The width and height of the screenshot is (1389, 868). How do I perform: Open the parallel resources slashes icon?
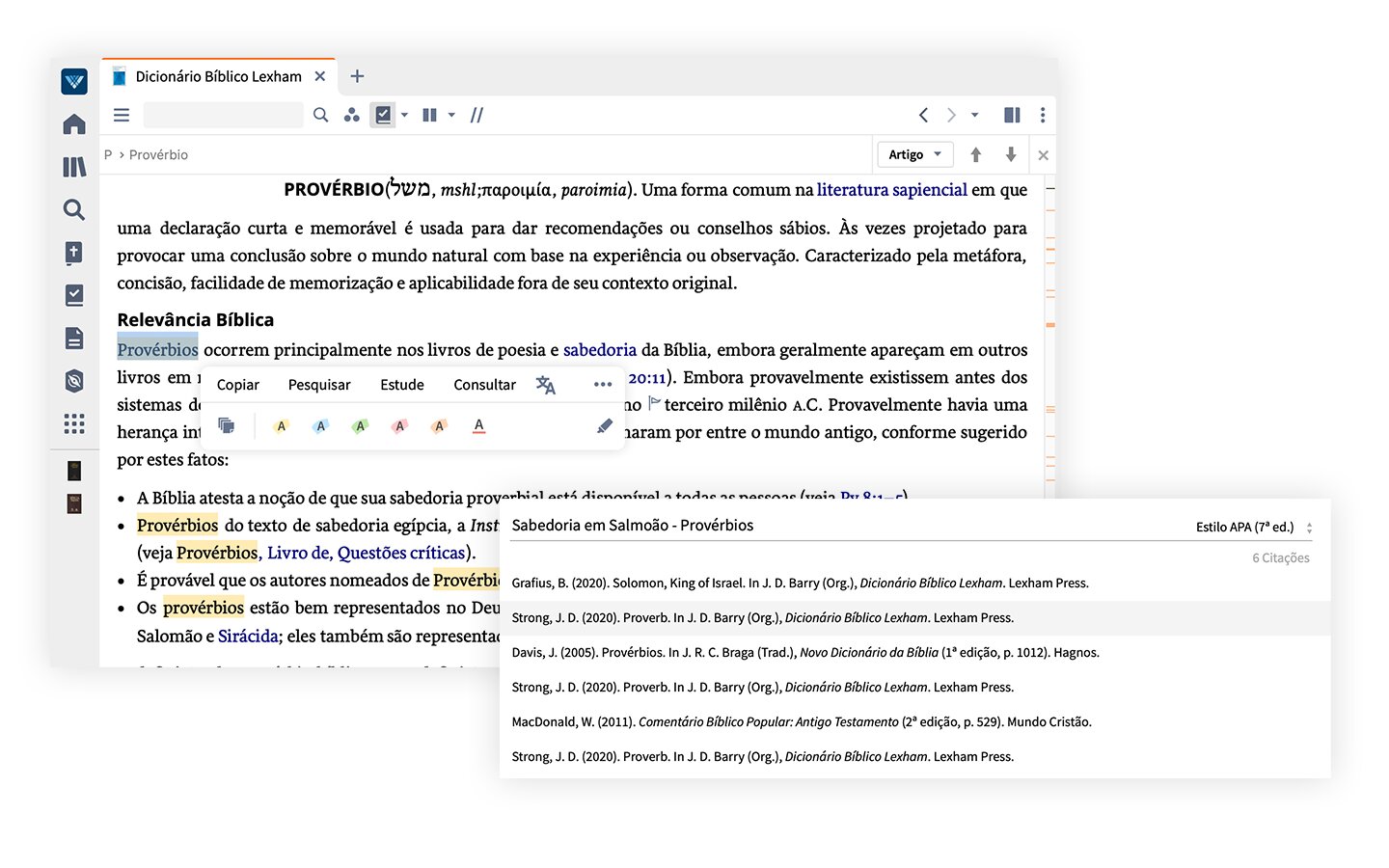point(477,115)
